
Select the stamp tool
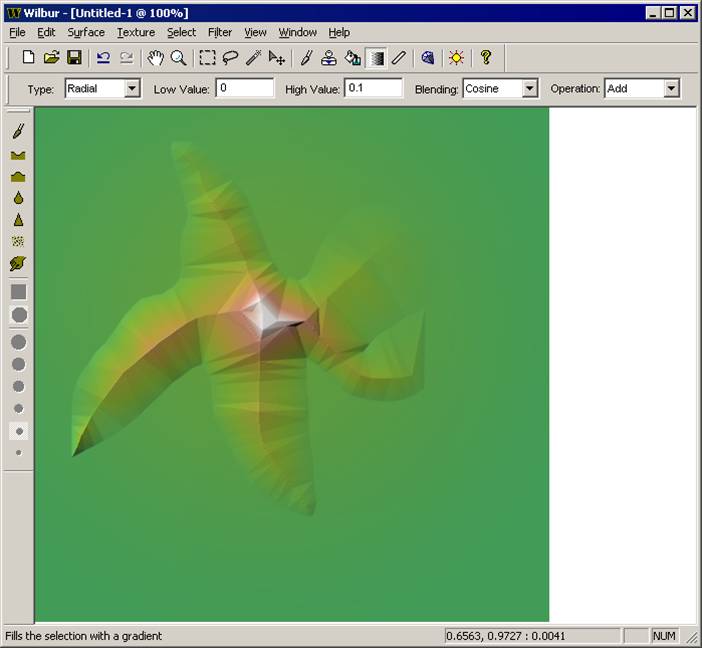[329, 58]
